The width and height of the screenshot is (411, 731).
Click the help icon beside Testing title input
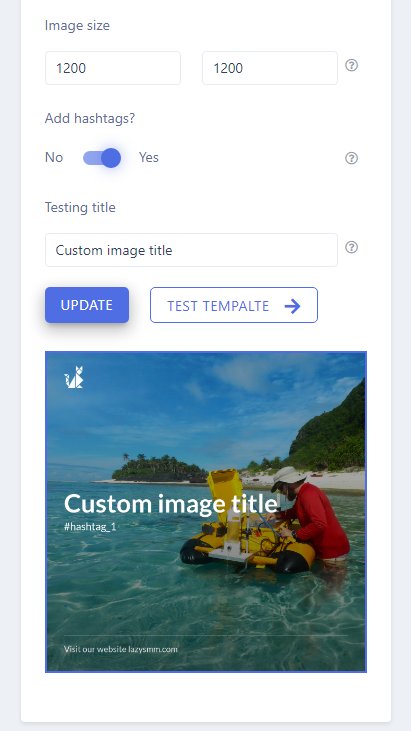pos(351,247)
